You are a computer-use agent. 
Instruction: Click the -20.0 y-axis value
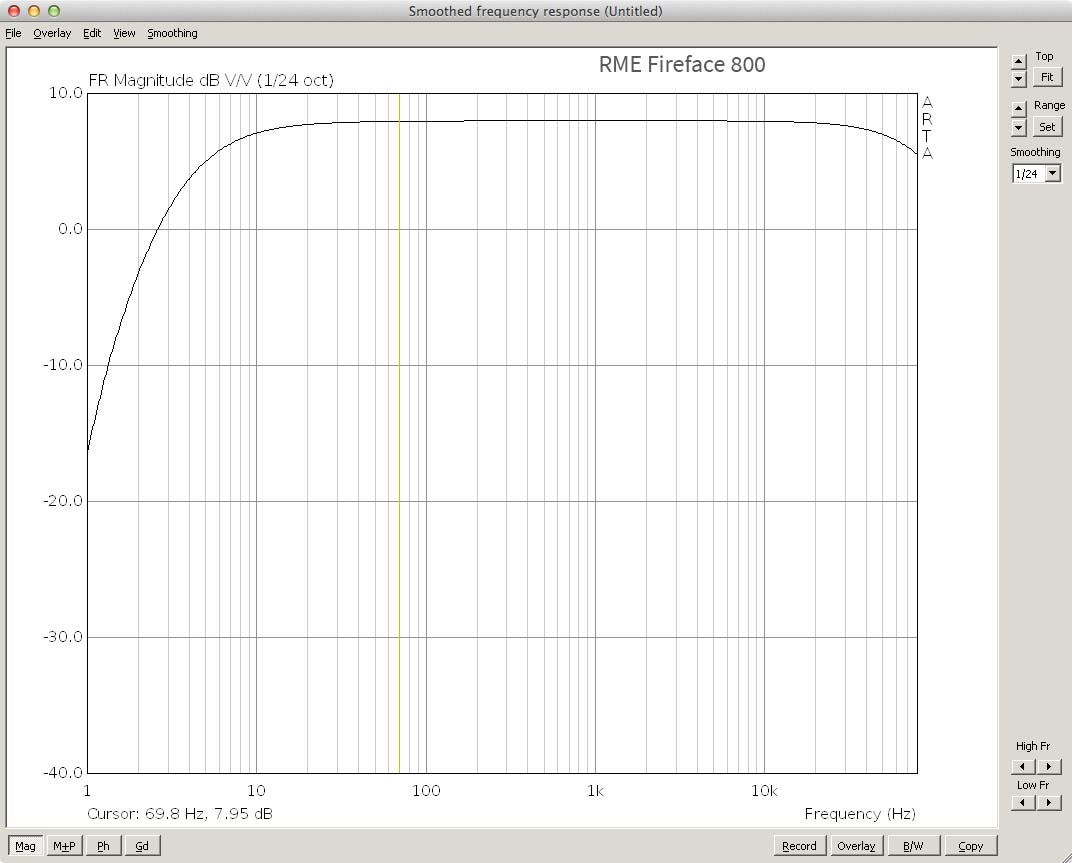[63, 501]
